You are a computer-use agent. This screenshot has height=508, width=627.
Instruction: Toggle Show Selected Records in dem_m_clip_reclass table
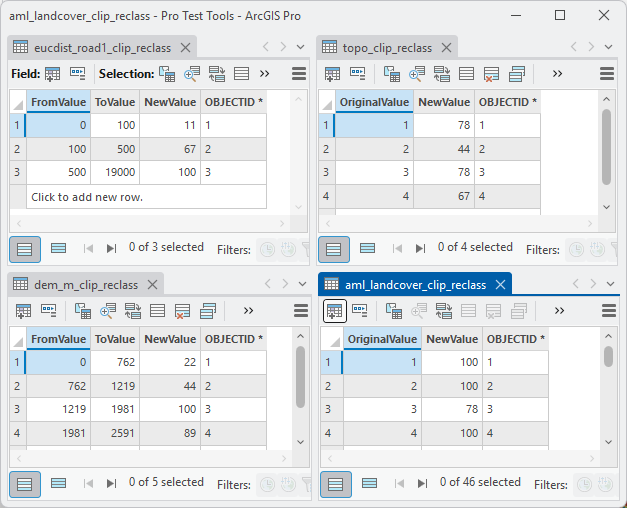58,484
